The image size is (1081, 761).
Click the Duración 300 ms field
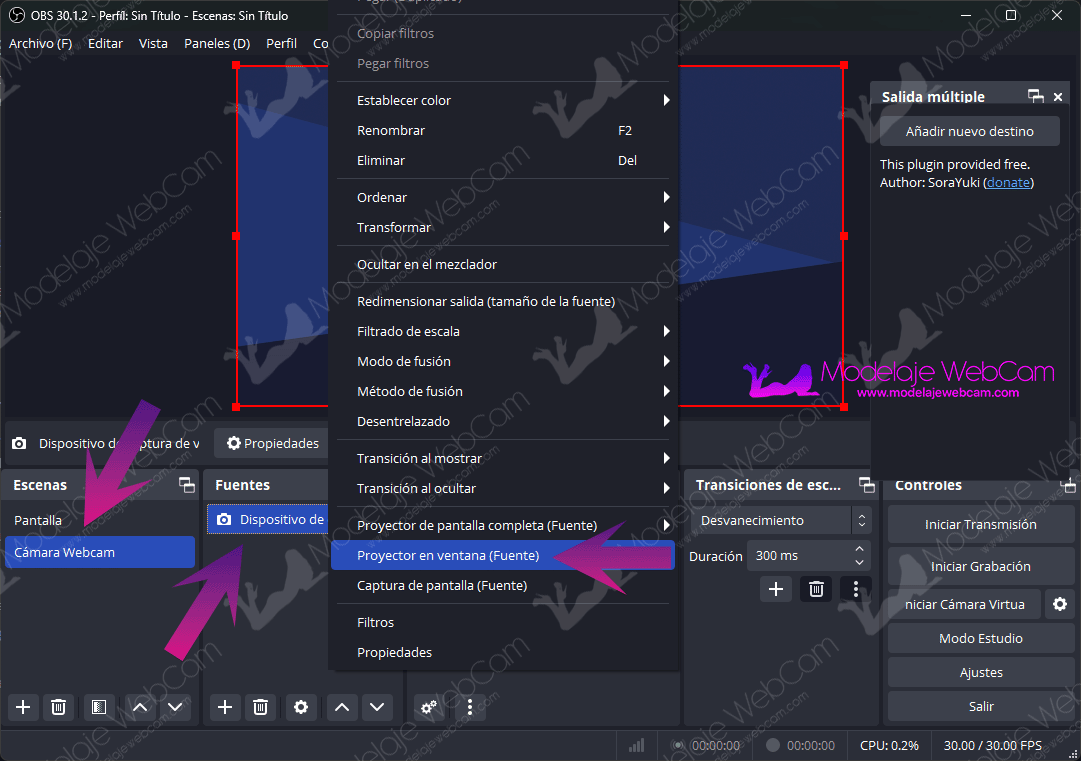[x=800, y=556]
